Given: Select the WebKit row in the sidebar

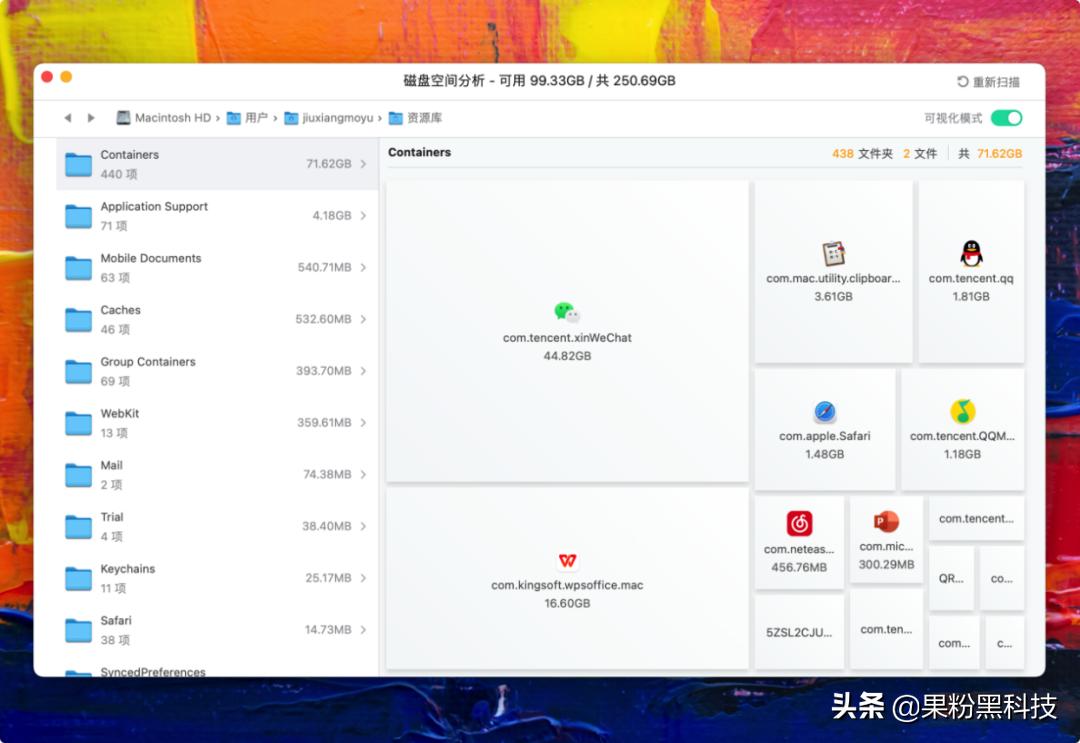Looking at the screenshot, I should 200,422.
